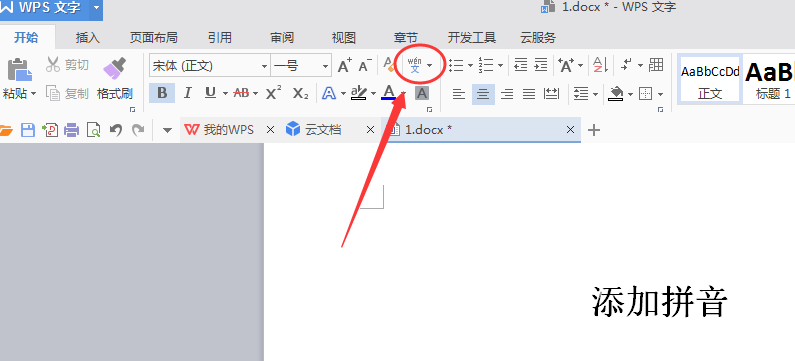Toggle italic formatting (I)
795x361 pixels.
pos(188,93)
